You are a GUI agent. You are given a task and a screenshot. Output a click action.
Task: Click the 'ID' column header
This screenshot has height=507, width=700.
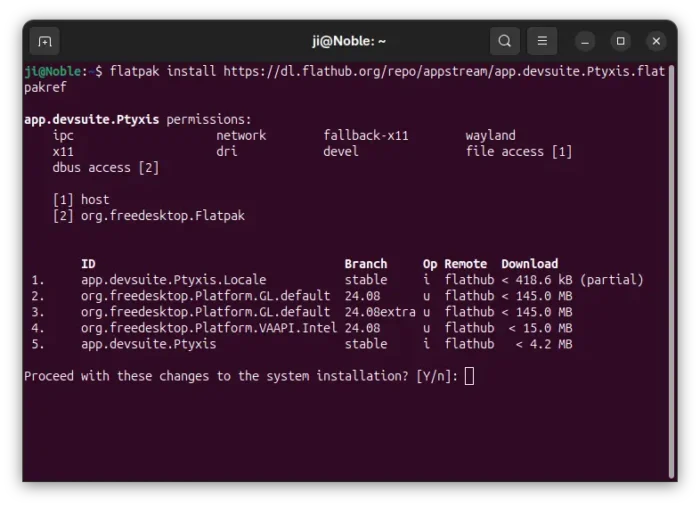click(88, 264)
